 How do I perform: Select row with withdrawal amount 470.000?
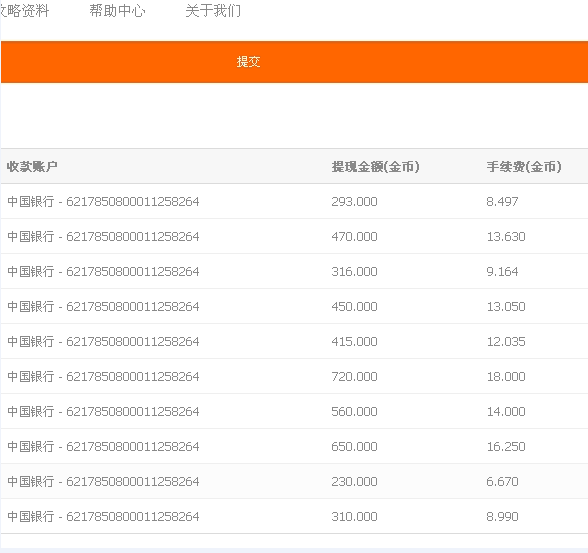[x=294, y=236]
